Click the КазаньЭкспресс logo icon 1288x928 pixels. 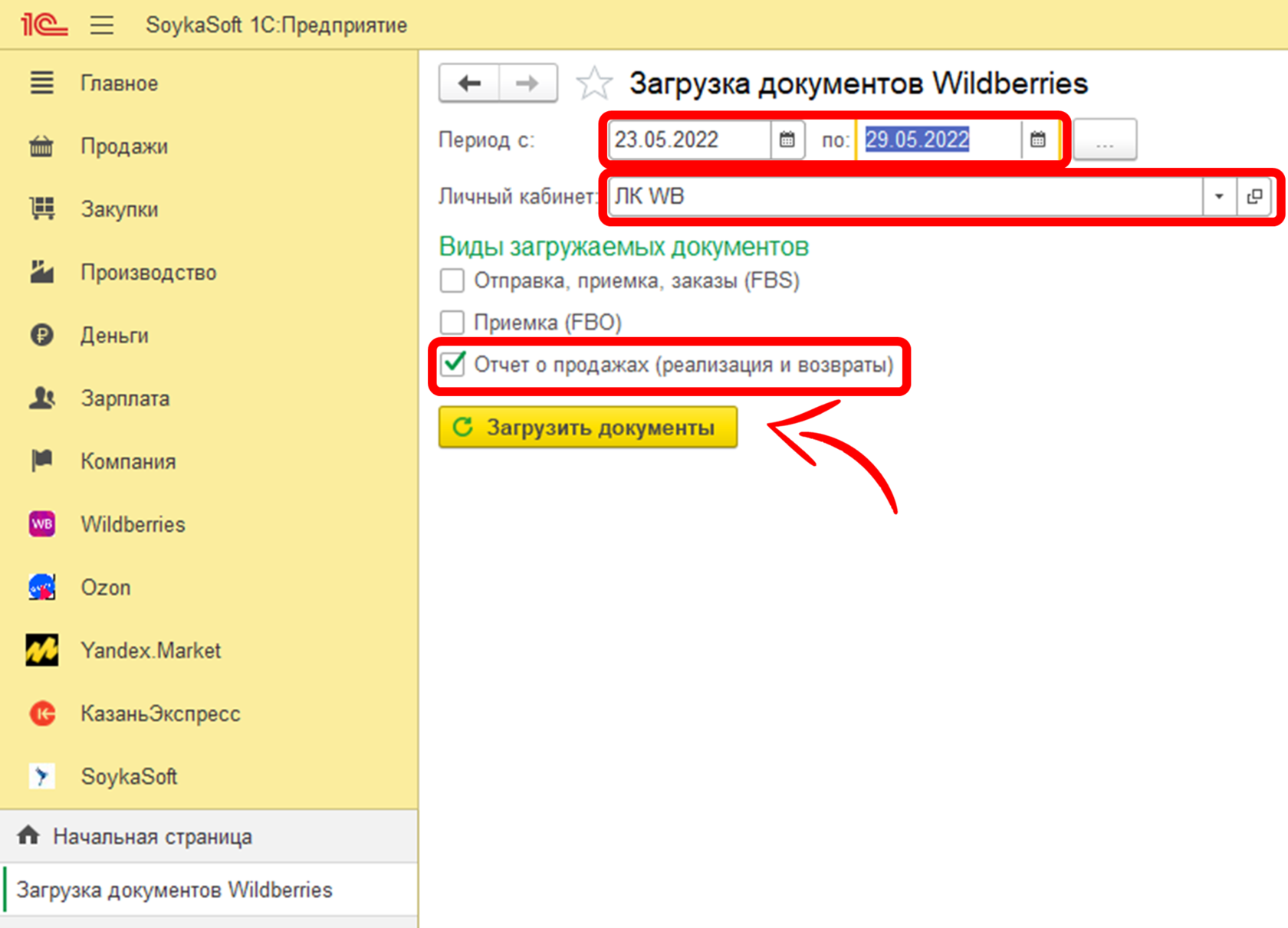(42, 713)
